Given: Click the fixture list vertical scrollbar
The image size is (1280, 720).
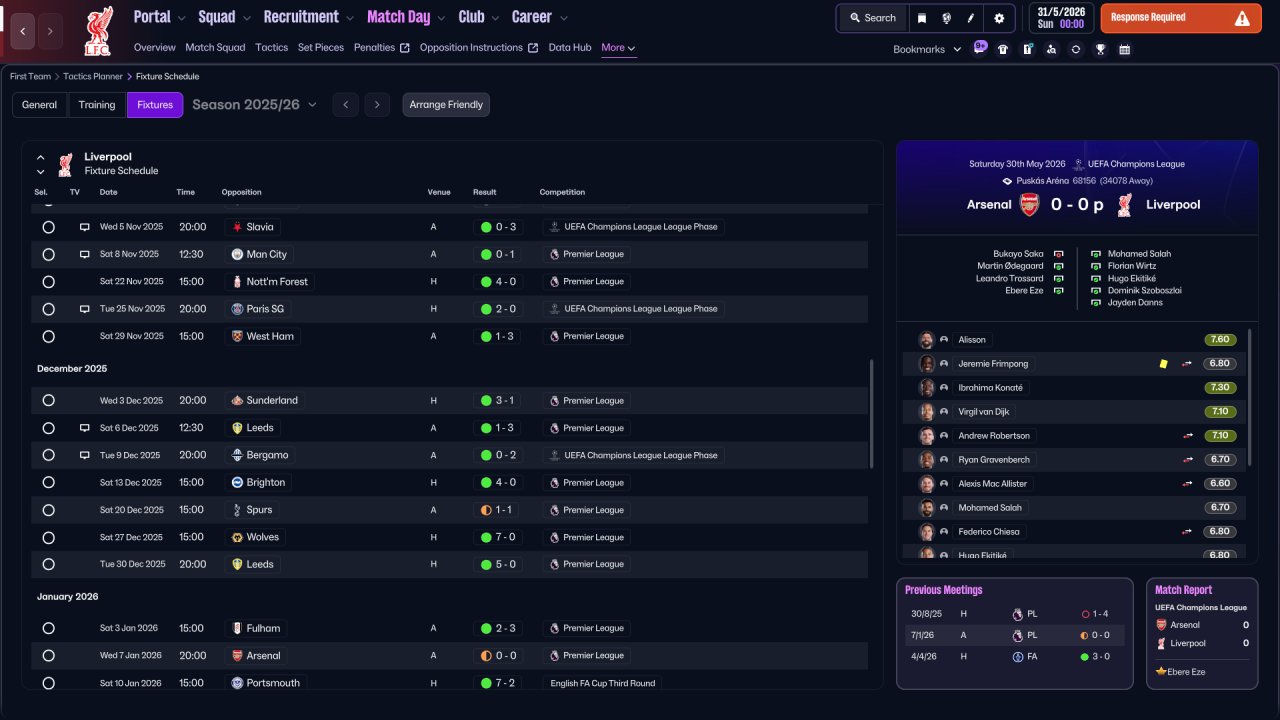Looking at the screenshot, I should (872, 413).
